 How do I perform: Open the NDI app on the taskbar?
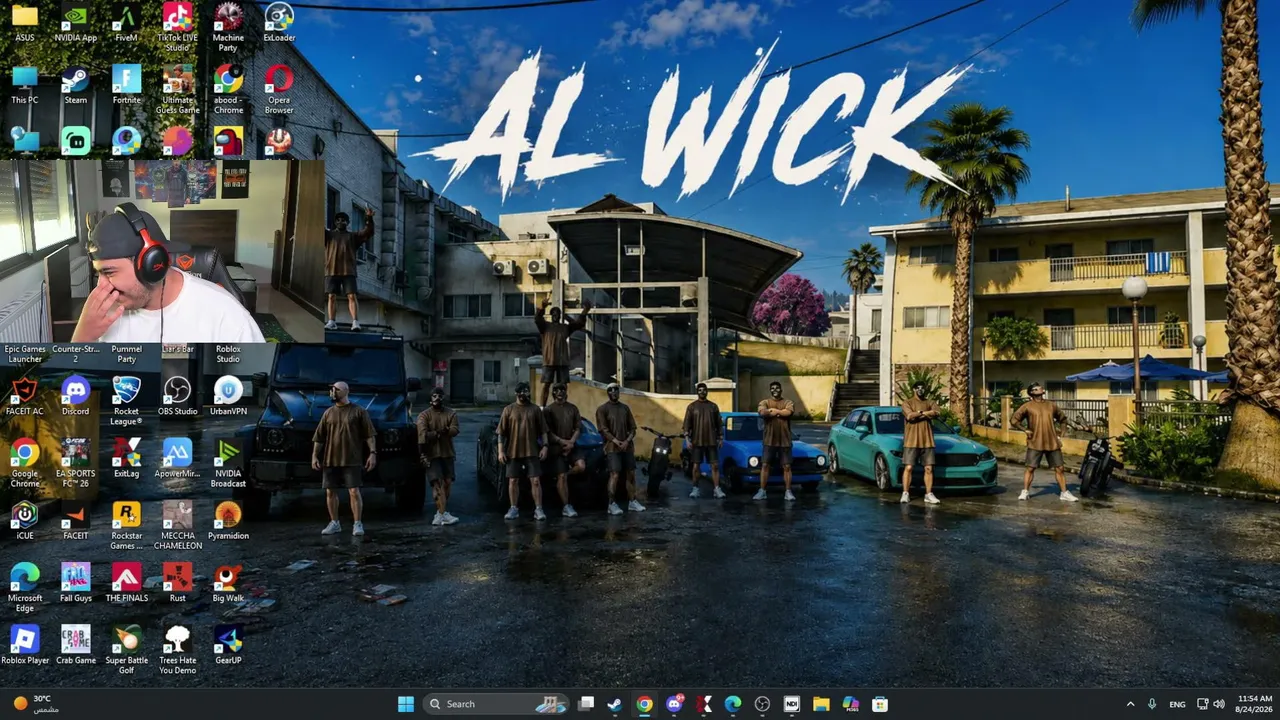(x=792, y=704)
